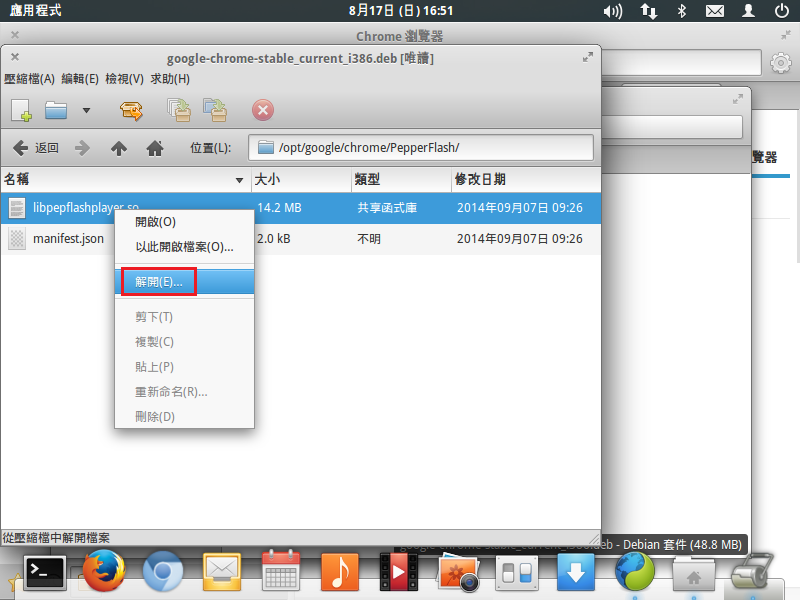Open the 應用程式 applications menu
This screenshot has height=600, width=800.
(36, 10)
